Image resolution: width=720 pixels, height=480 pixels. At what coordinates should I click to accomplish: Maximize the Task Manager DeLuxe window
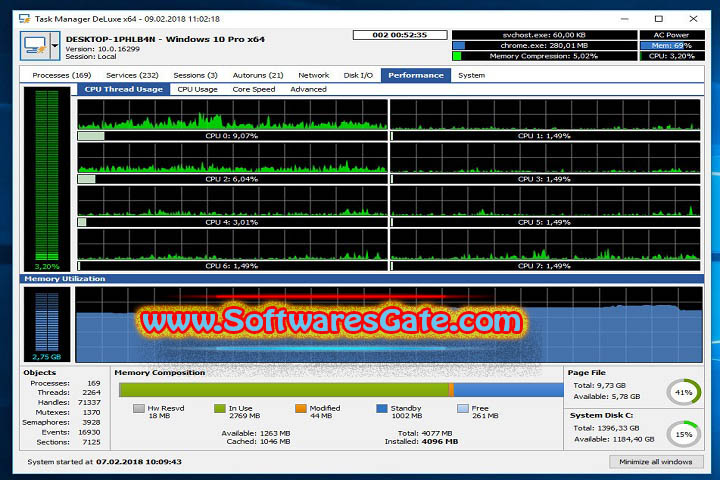coord(658,19)
